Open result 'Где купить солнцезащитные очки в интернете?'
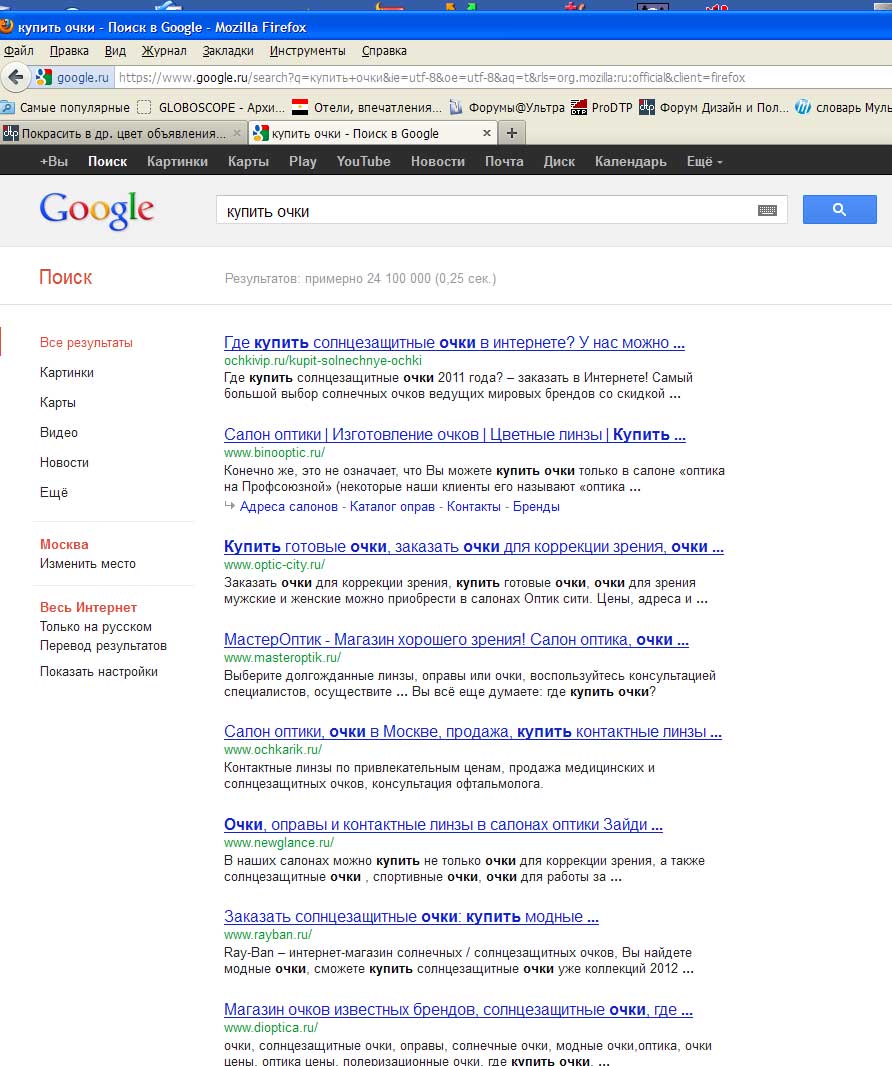Image resolution: width=892 pixels, height=1066 pixels. (454, 343)
